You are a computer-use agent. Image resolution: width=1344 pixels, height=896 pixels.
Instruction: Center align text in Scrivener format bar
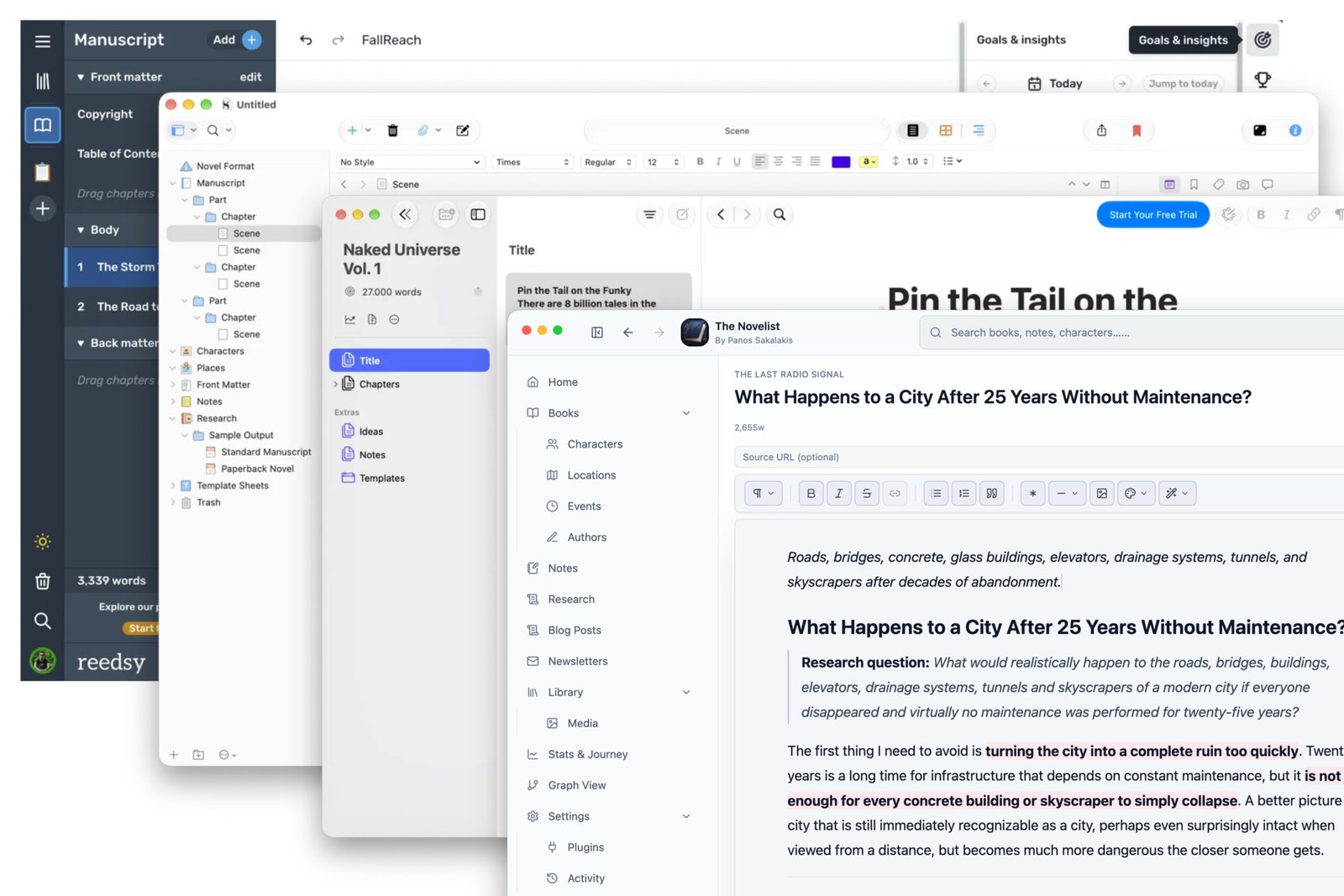coord(778,161)
